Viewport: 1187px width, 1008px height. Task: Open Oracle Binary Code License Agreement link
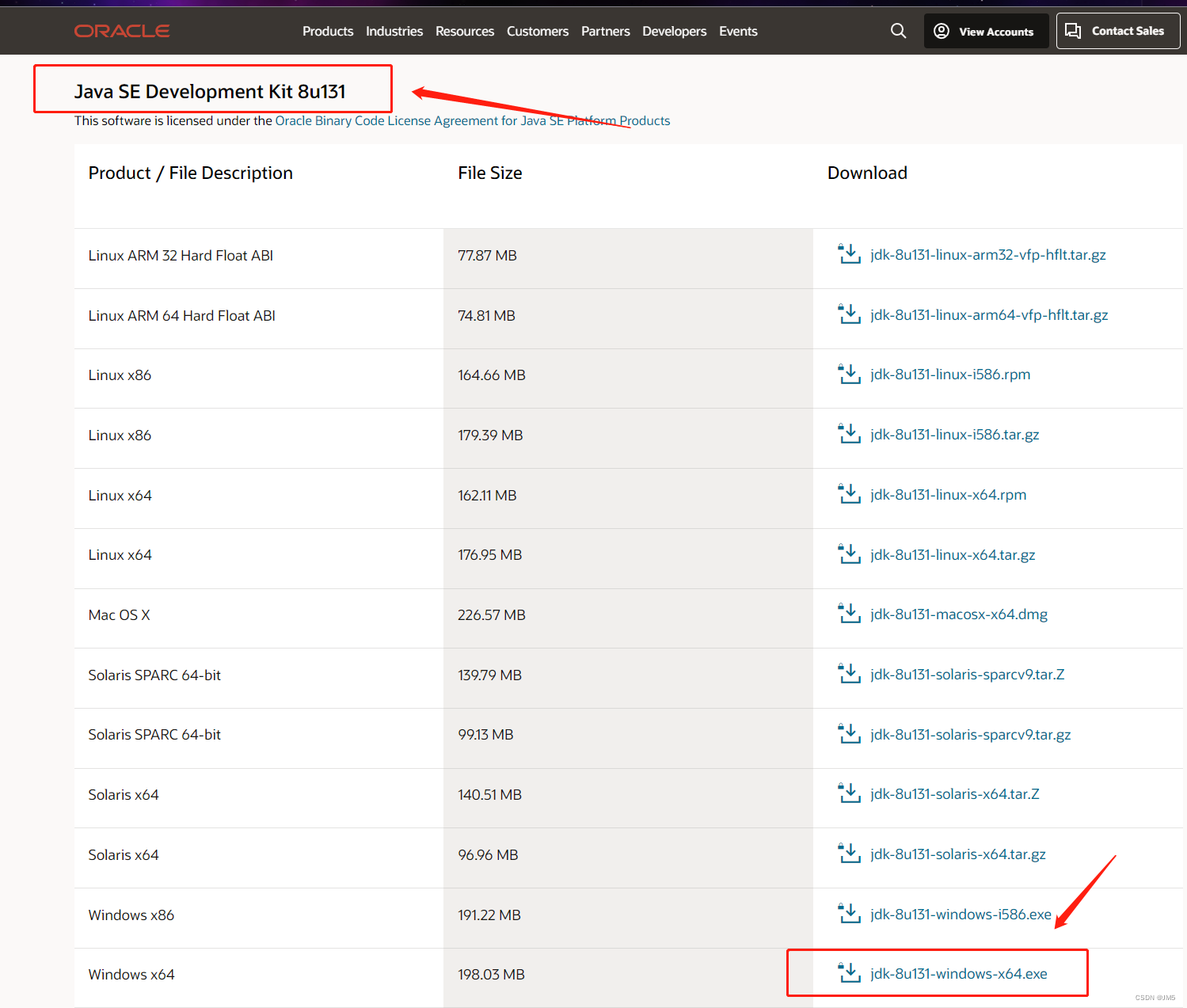(473, 120)
